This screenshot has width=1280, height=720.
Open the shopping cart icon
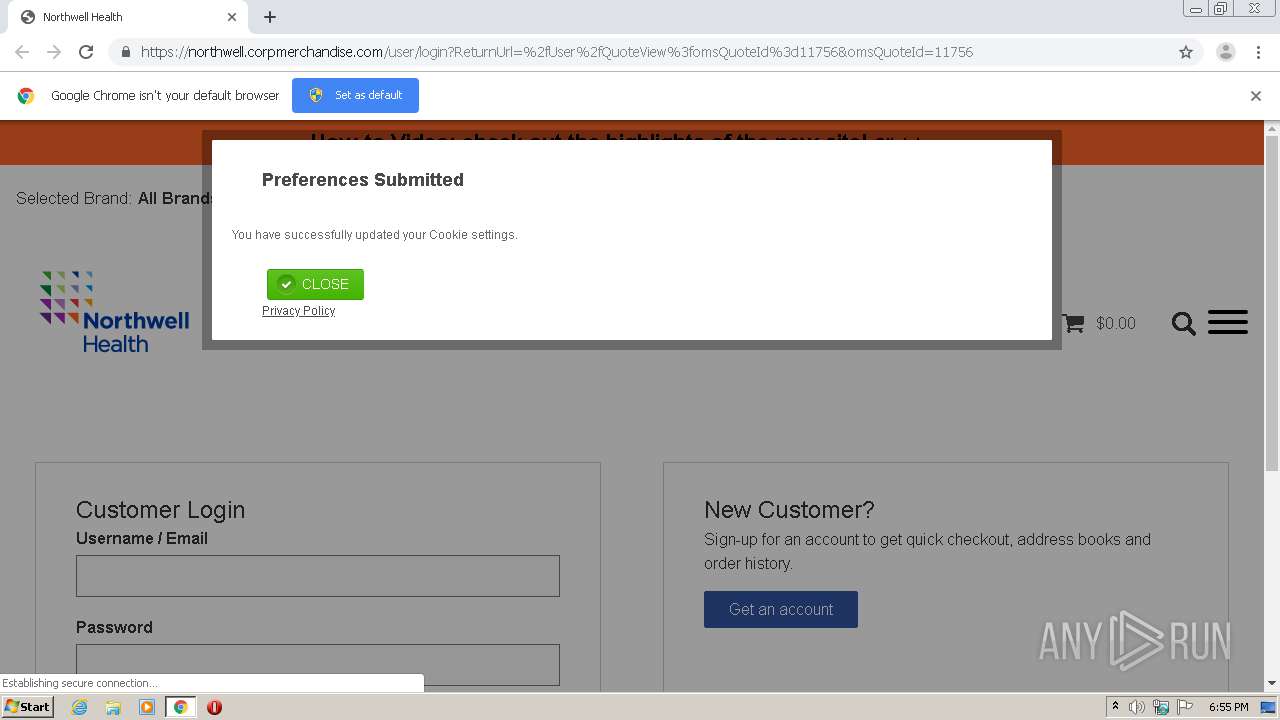click(1073, 323)
